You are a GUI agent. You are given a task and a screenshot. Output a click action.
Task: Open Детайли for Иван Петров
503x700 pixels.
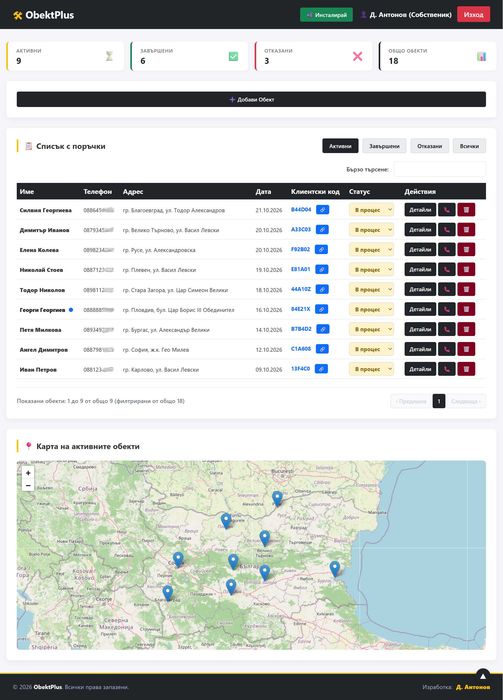tap(420, 369)
